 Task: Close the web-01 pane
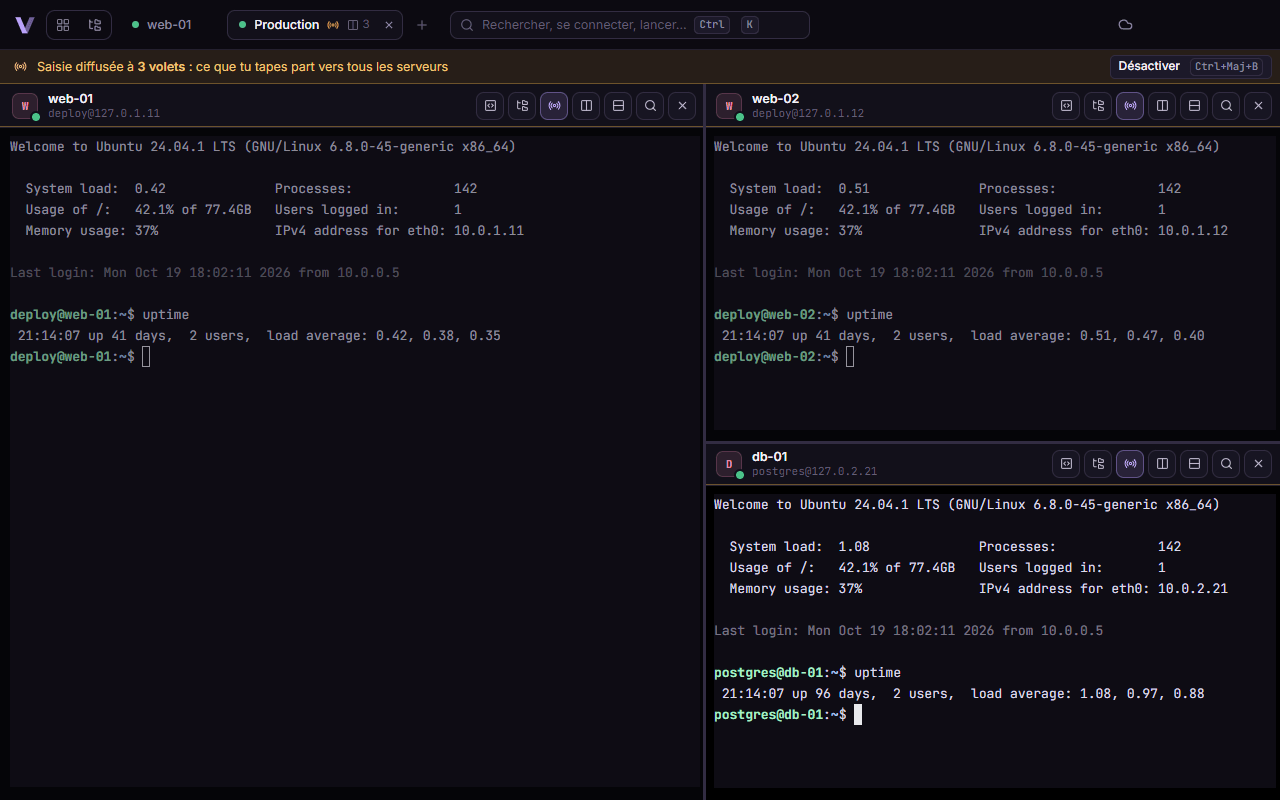click(x=682, y=105)
